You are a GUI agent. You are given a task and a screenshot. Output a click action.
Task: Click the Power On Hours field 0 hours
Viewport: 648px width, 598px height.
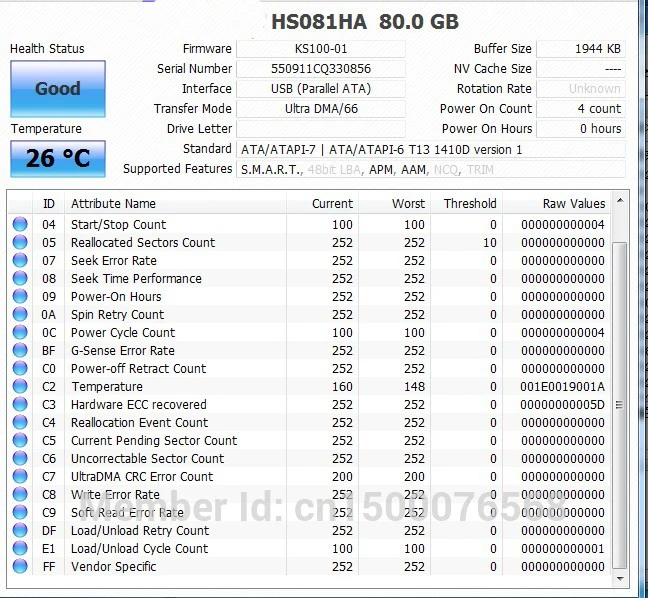click(581, 129)
